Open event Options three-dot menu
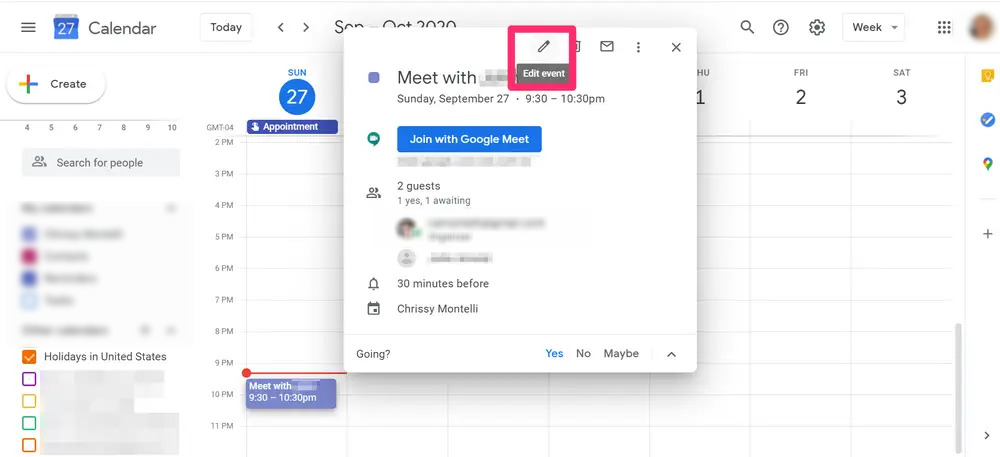Viewport: 1000px width, 457px height. point(638,47)
